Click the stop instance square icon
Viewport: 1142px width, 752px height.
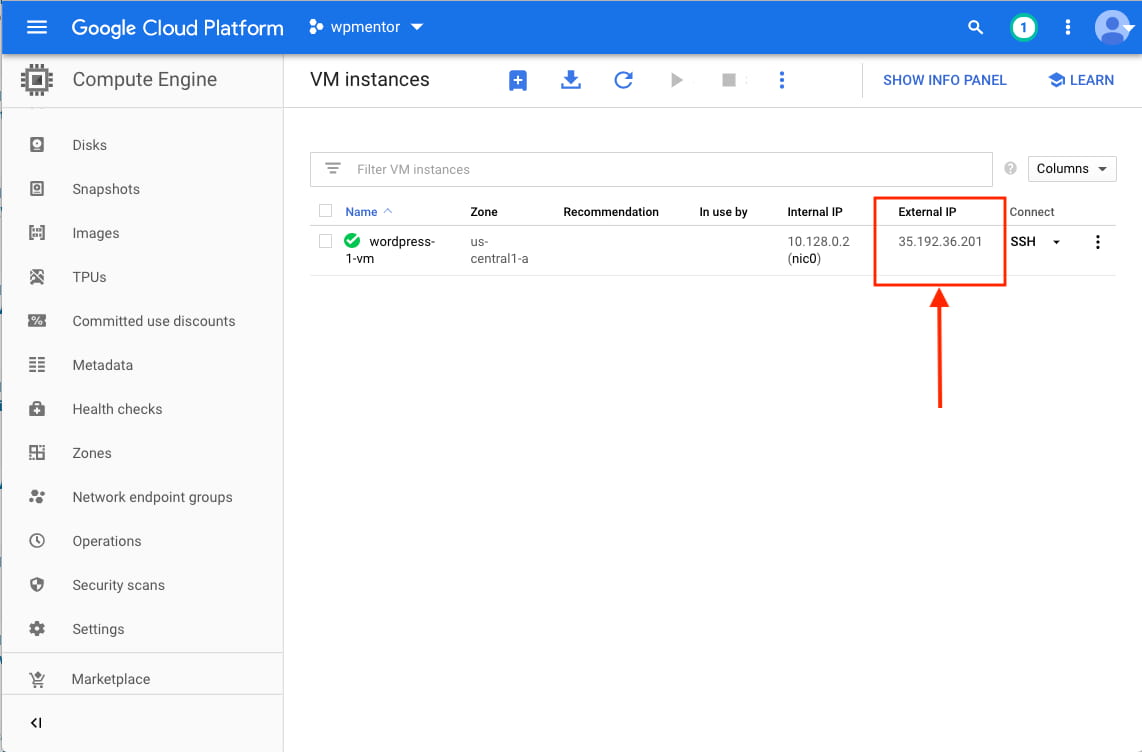729,80
